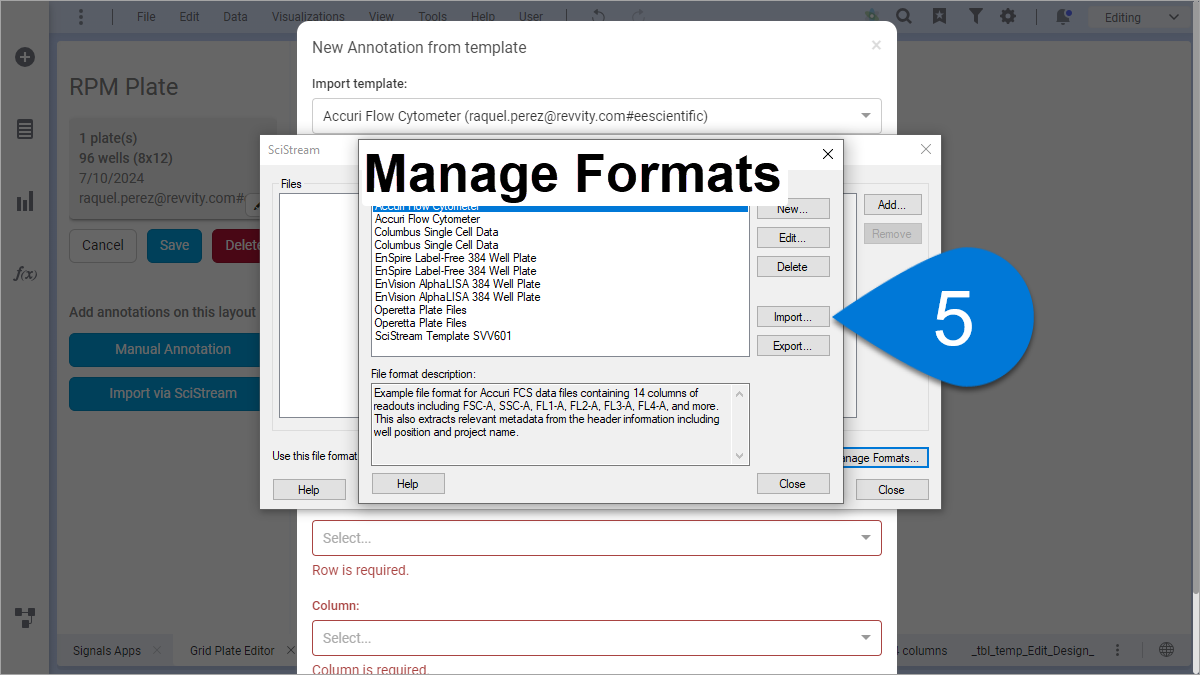Viewport: 1200px width, 675px height.
Task: Close the SciStream window via its X
Action: (926, 149)
